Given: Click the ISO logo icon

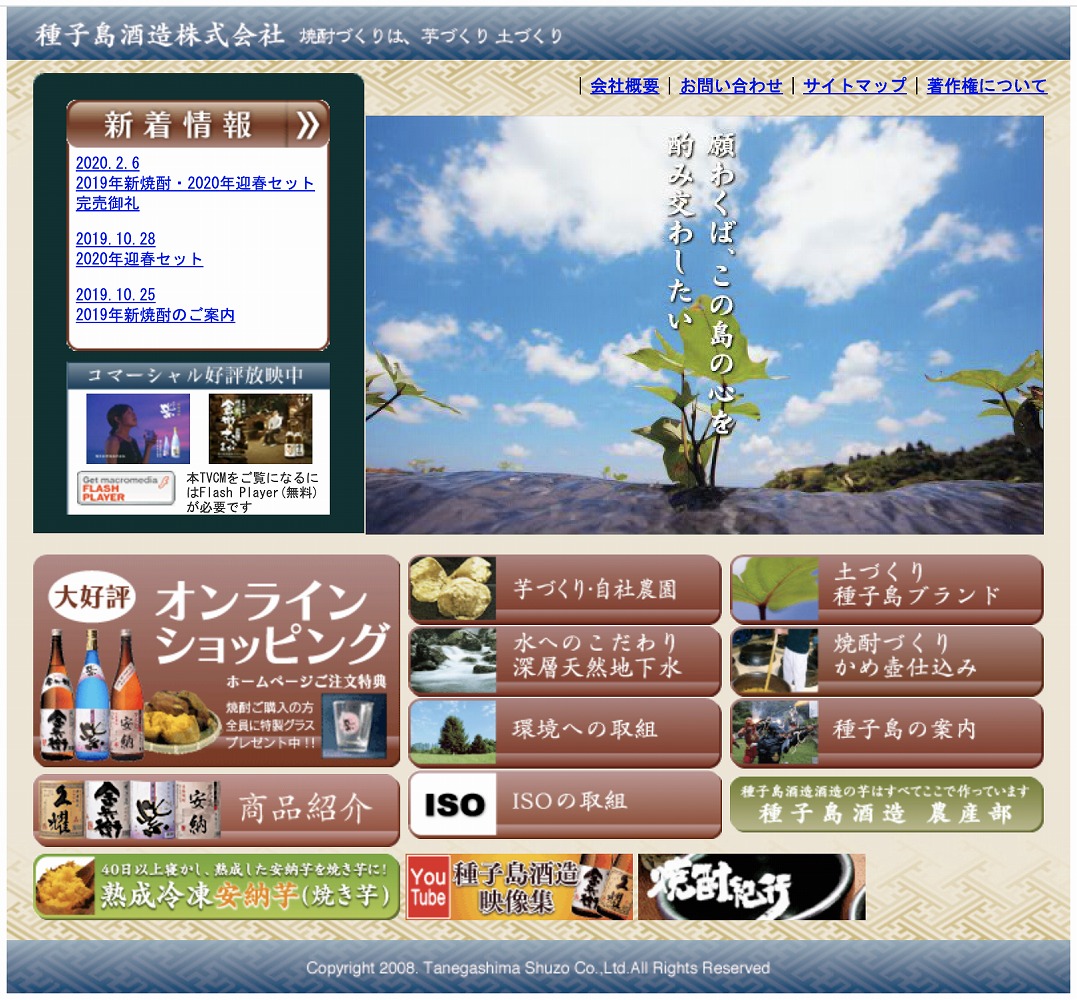Looking at the screenshot, I should pyautogui.click(x=453, y=804).
